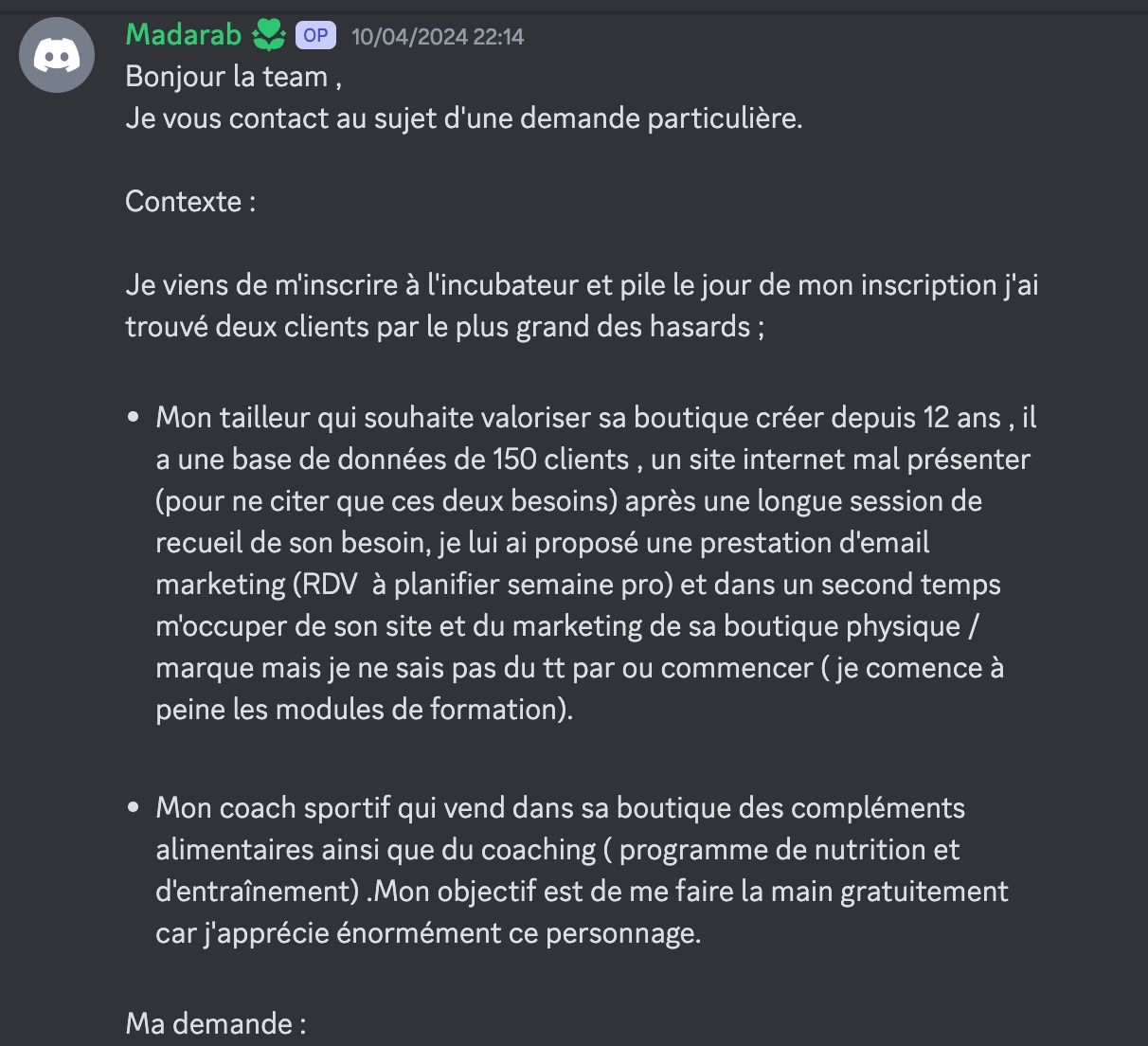Screen dimensions: 1148x1046
Task: Click the default Discord avatar of Madarab
Action: [x=57, y=55]
